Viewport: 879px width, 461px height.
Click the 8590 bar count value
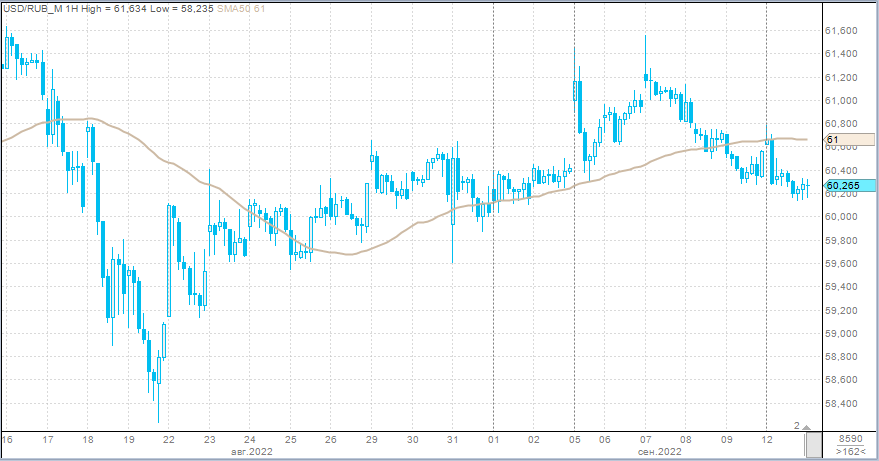click(850, 439)
